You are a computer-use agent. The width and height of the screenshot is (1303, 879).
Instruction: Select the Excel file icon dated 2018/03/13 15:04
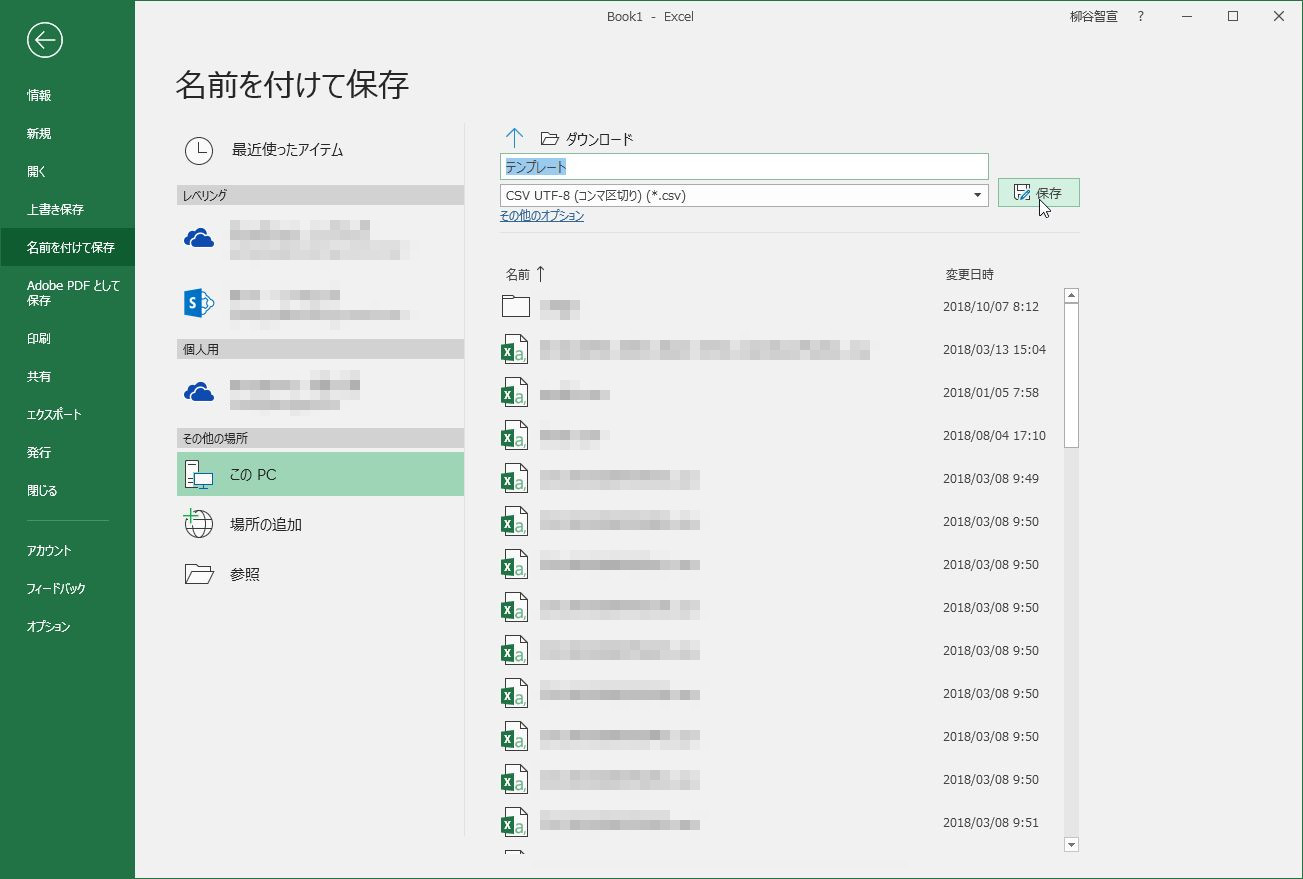514,349
